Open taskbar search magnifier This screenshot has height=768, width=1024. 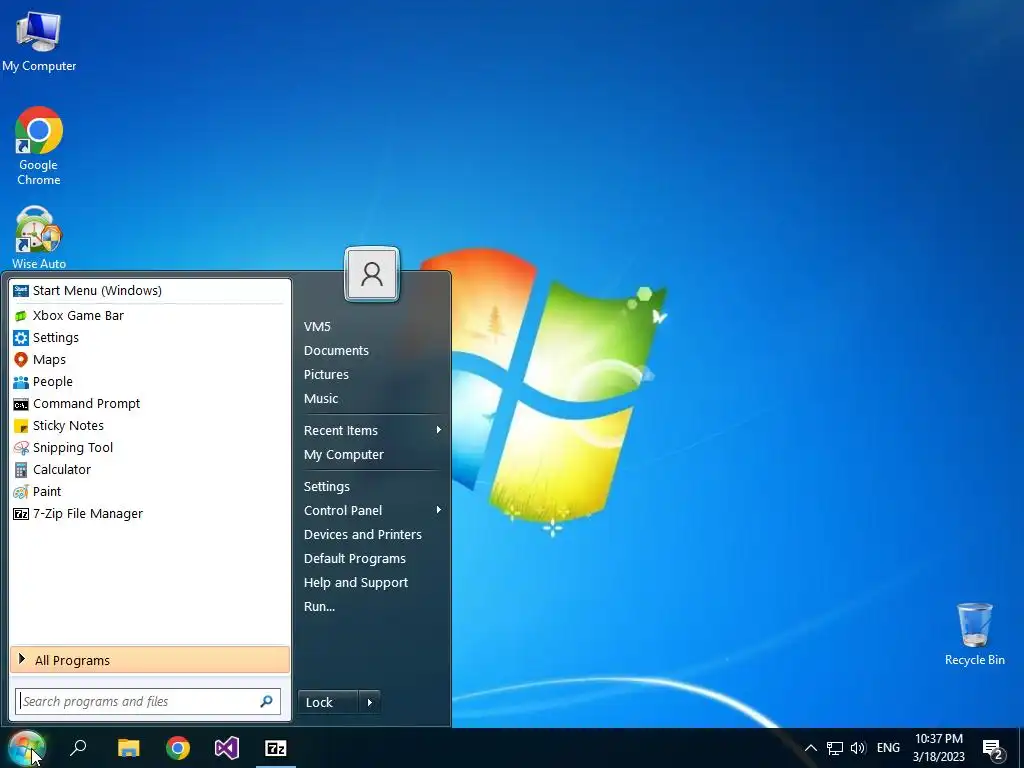tap(78, 748)
